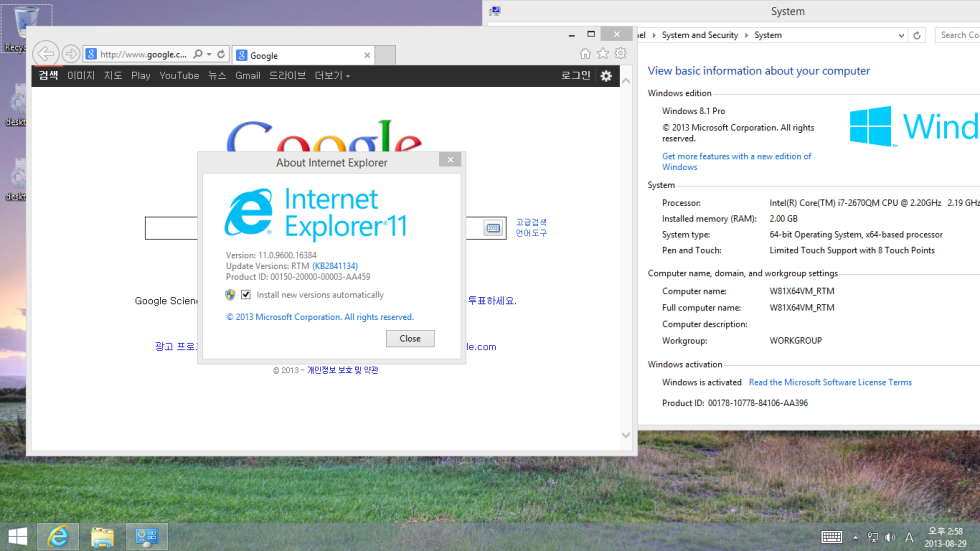
Task: Refresh the System control panel window
Action: tap(917, 36)
